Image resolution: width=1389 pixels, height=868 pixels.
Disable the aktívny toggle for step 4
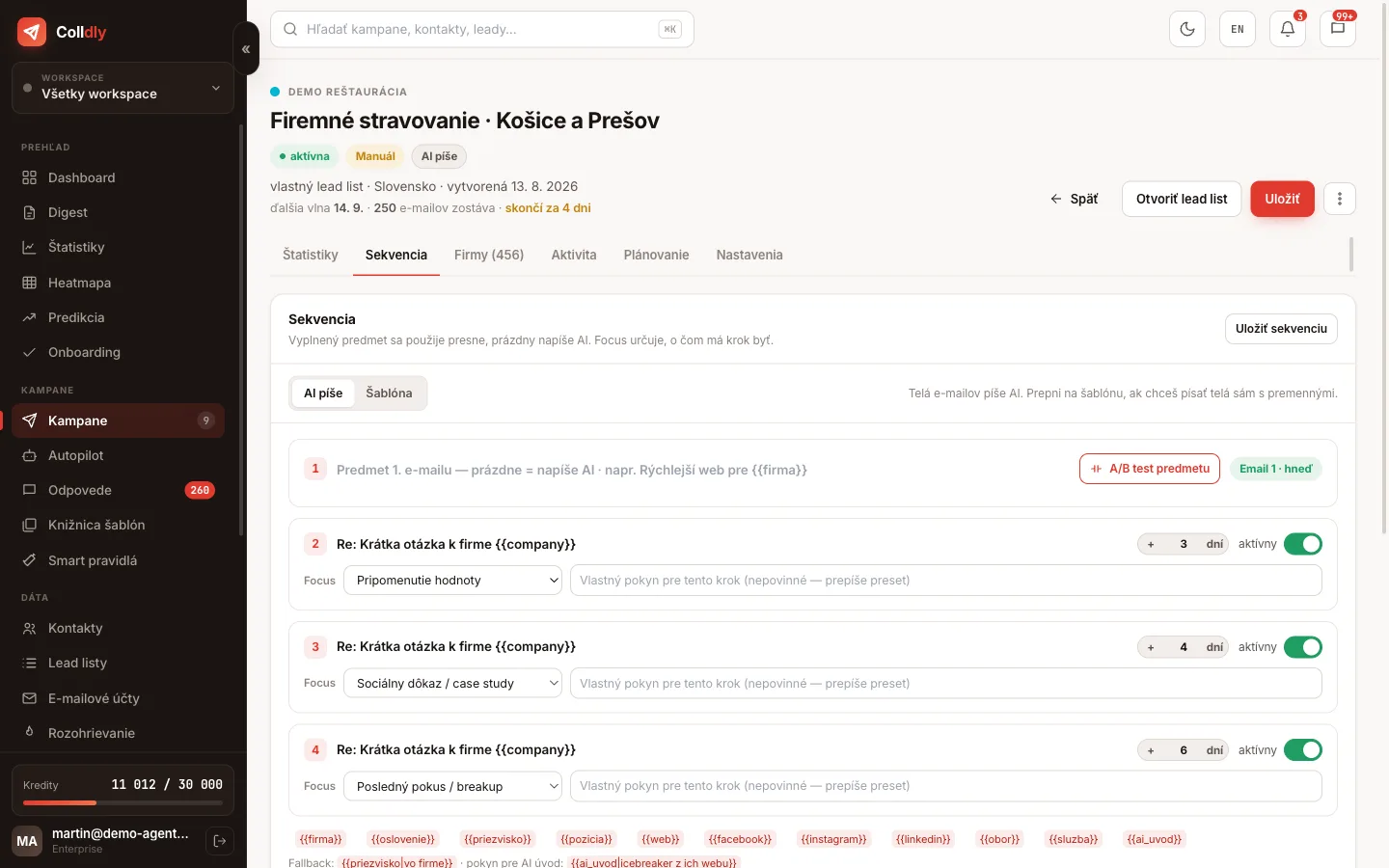(x=1303, y=750)
